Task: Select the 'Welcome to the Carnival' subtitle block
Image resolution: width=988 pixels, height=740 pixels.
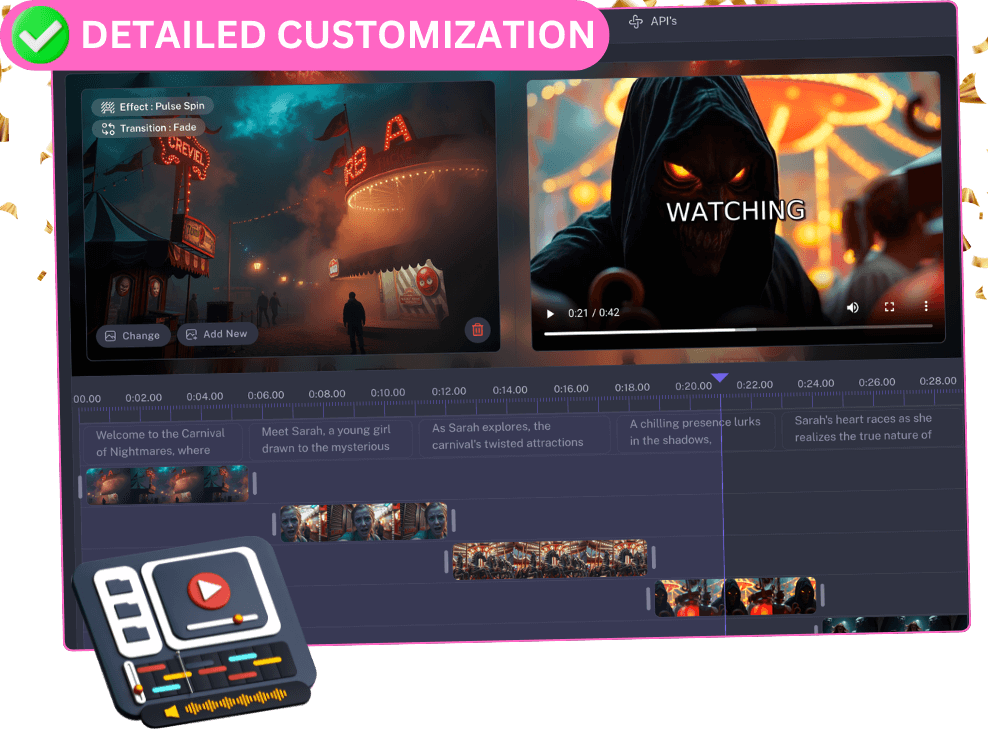Action: point(163,437)
